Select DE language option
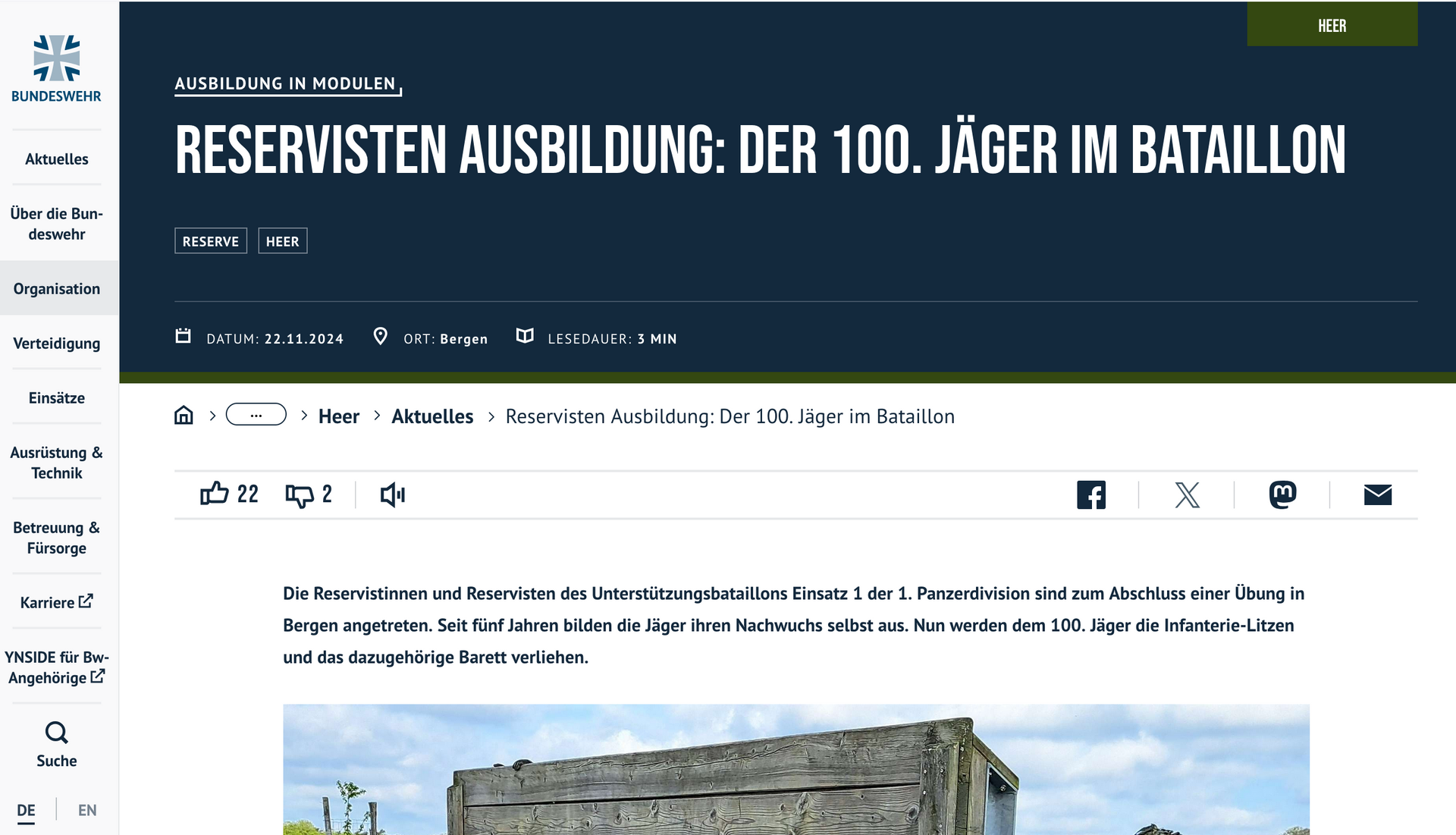1456x835 pixels. [x=27, y=810]
